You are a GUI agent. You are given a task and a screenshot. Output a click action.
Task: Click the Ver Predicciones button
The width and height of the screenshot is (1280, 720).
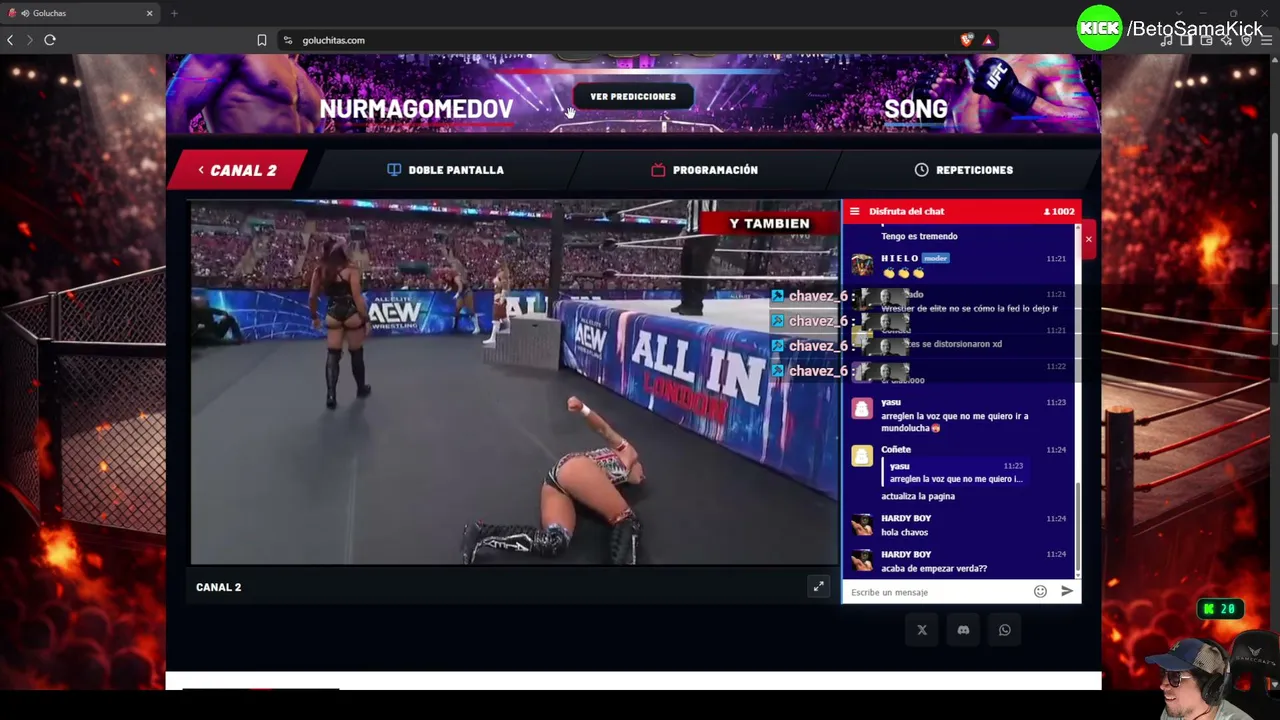[x=633, y=97]
